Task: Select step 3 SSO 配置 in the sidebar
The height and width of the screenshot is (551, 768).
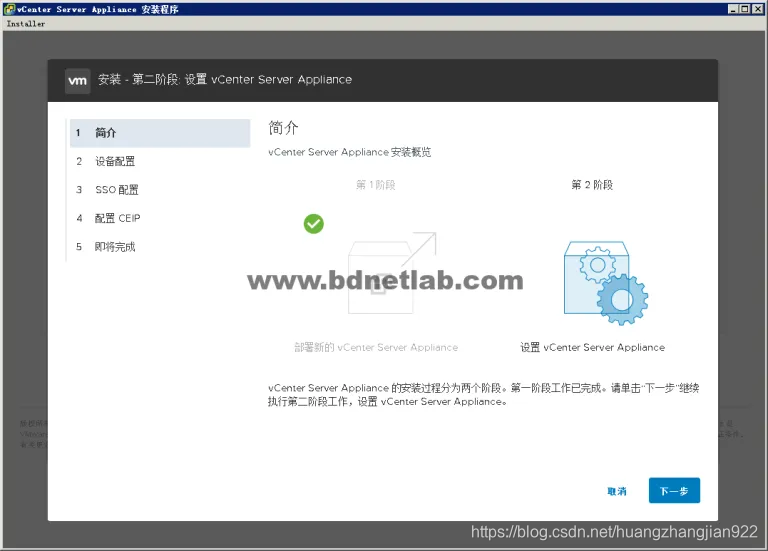Action: click(x=160, y=190)
